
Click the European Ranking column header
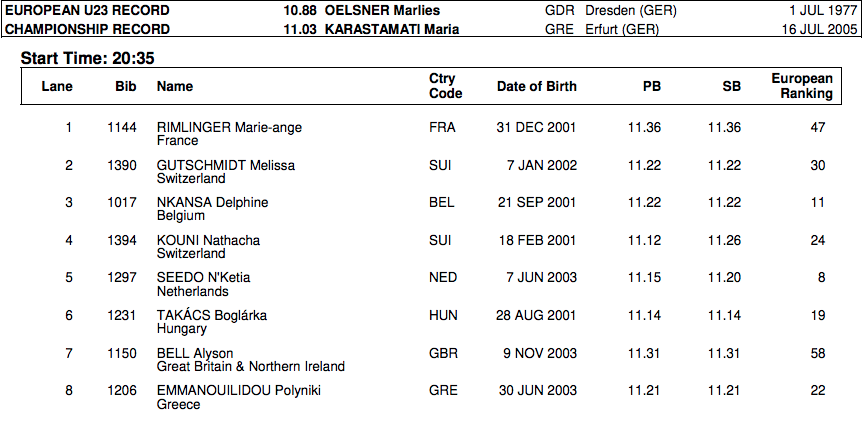coord(801,86)
